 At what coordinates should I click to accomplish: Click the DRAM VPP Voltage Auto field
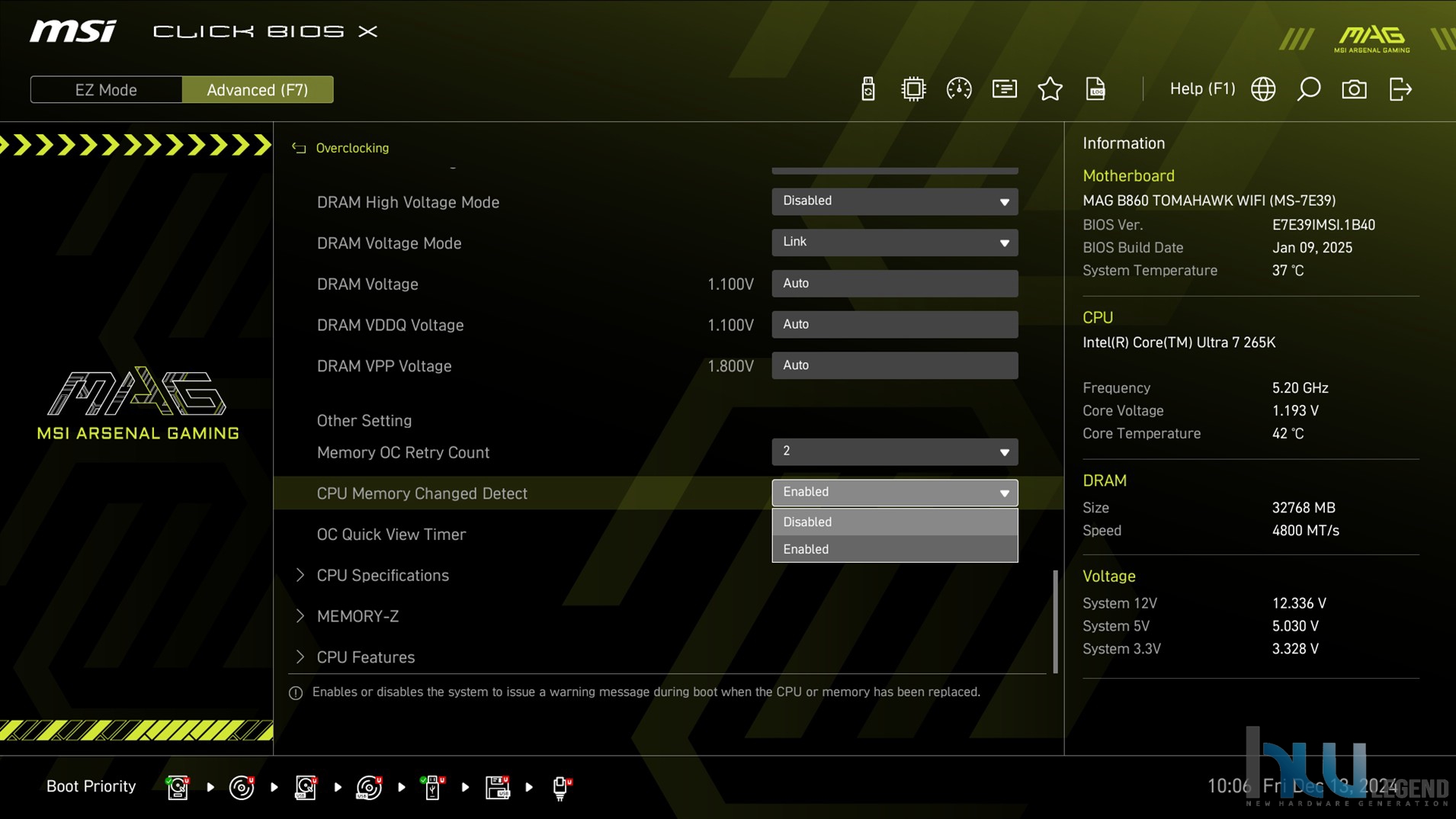[894, 365]
